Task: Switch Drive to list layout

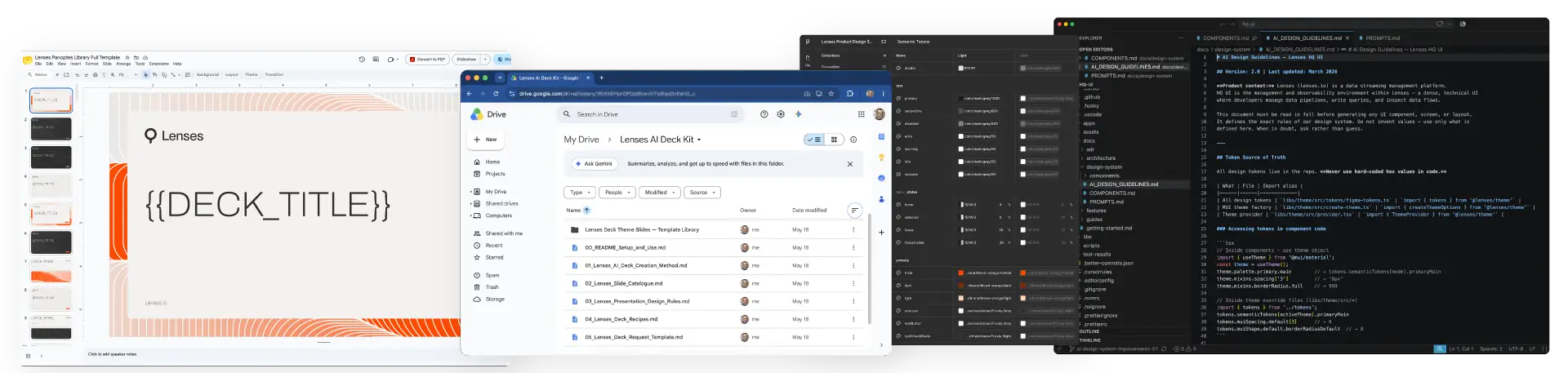Action: [814, 140]
